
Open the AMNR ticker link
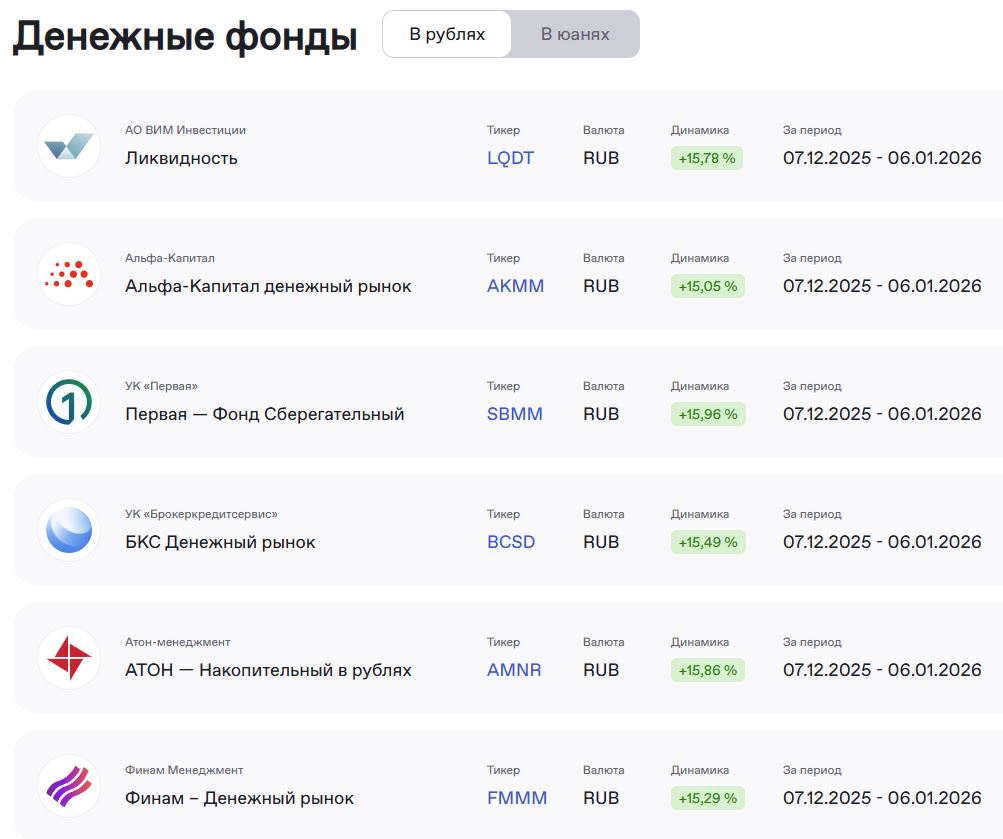pyautogui.click(x=514, y=670)
